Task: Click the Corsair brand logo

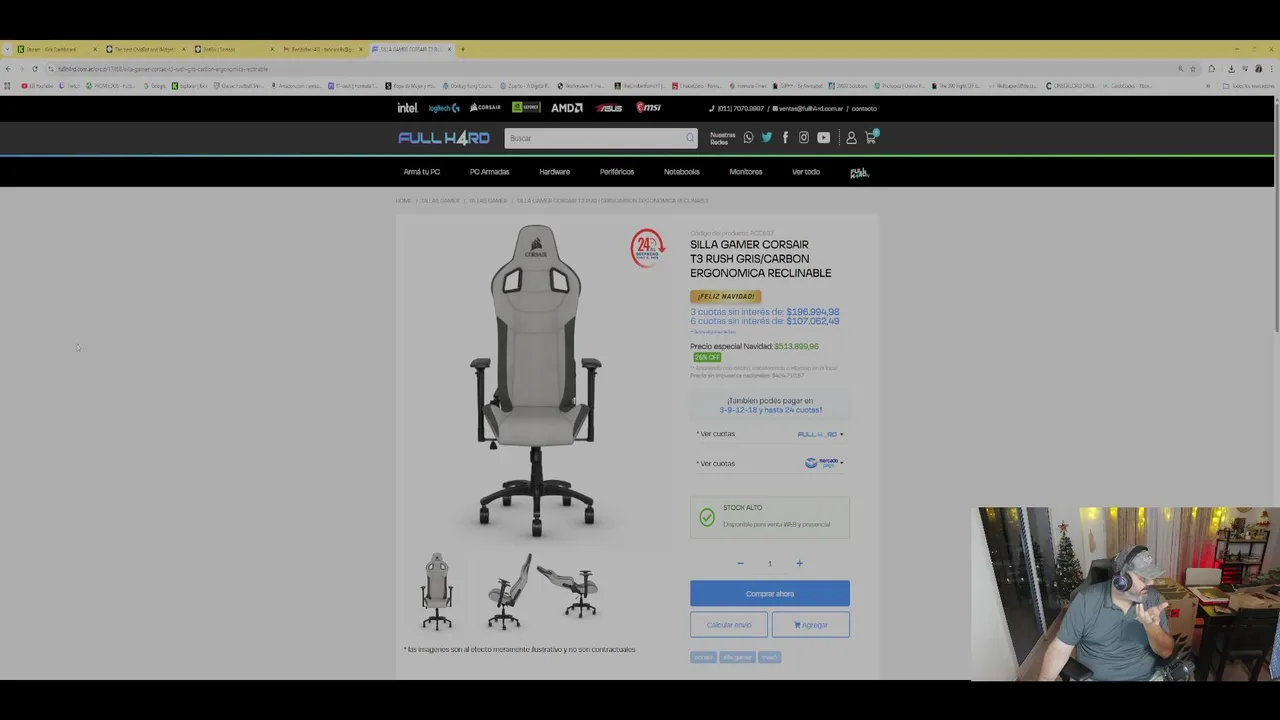Action: tap(485, 108)
